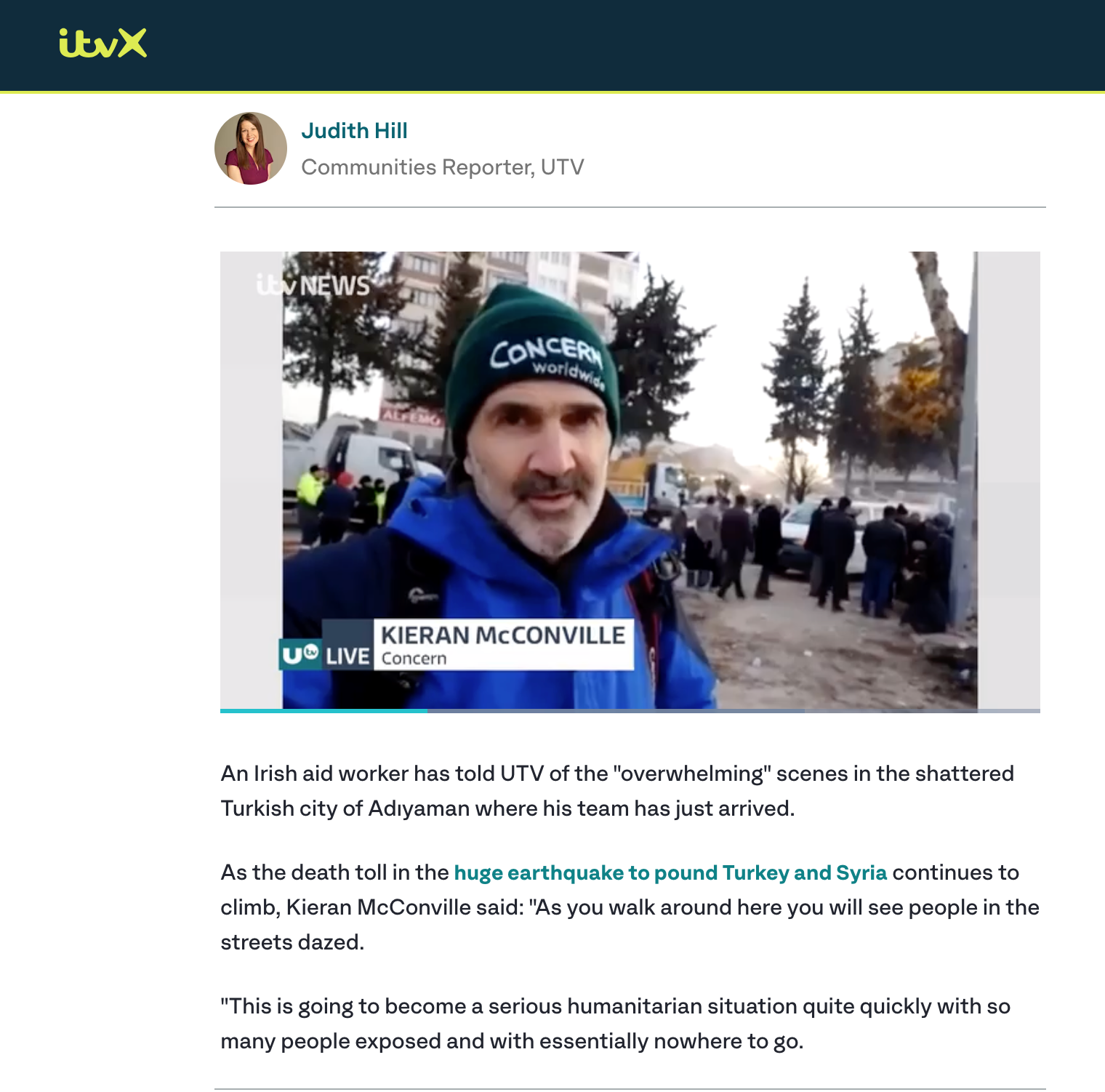Open Judith Hill's round profile photo
1105x1092 pixels.
point(251,148)
